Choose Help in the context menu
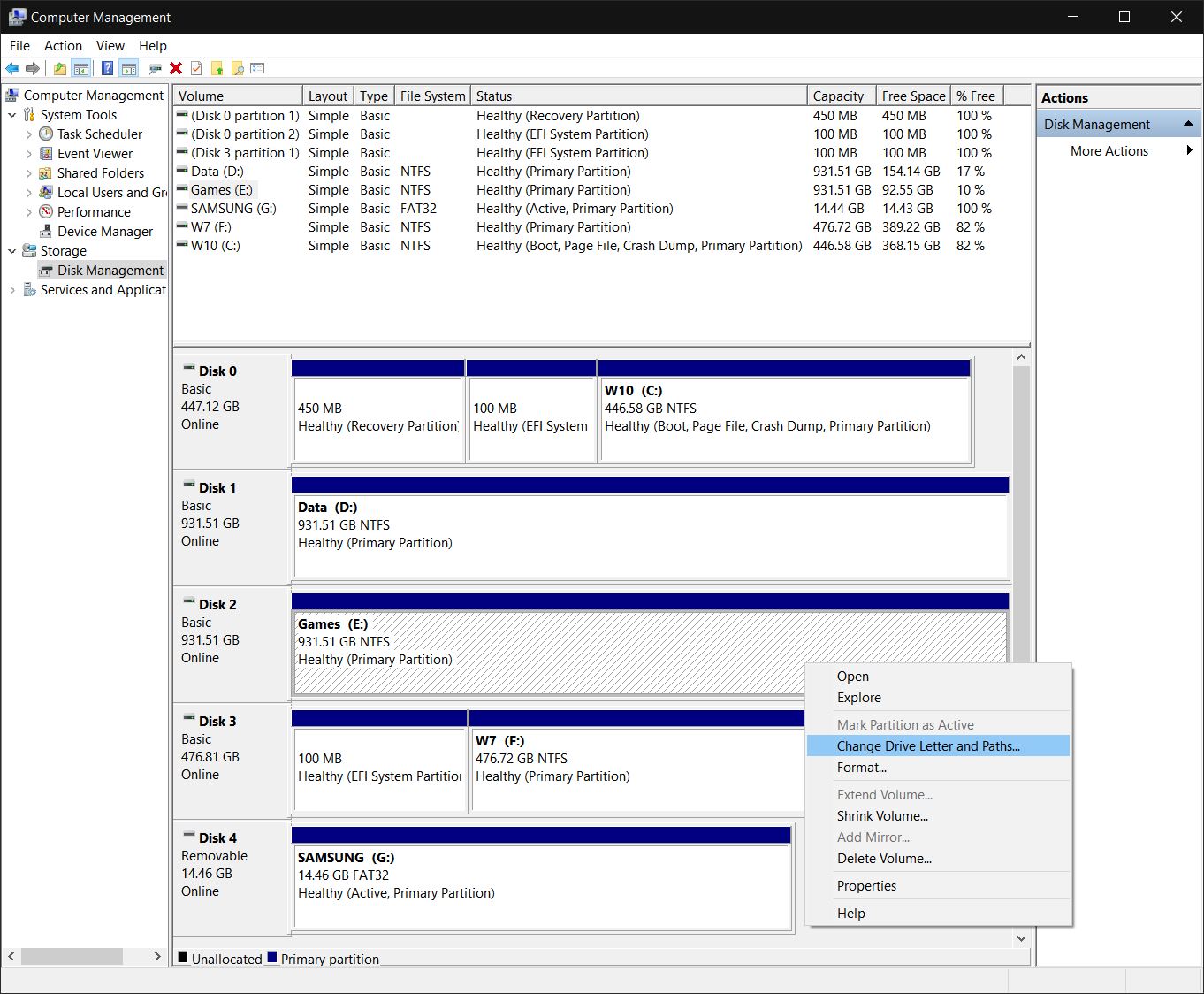1204x994 pixels. pos(939,914)
